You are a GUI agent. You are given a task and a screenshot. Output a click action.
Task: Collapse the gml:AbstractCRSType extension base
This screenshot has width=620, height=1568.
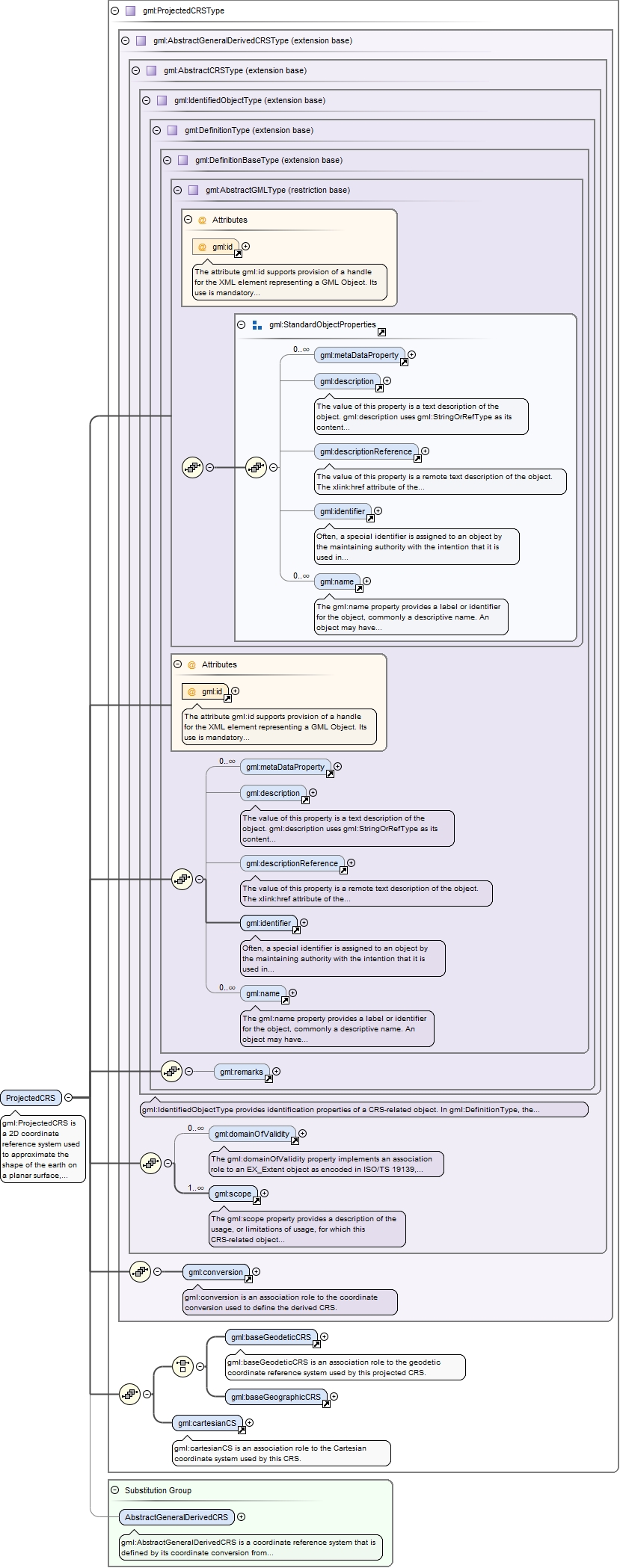pos(135,71)
